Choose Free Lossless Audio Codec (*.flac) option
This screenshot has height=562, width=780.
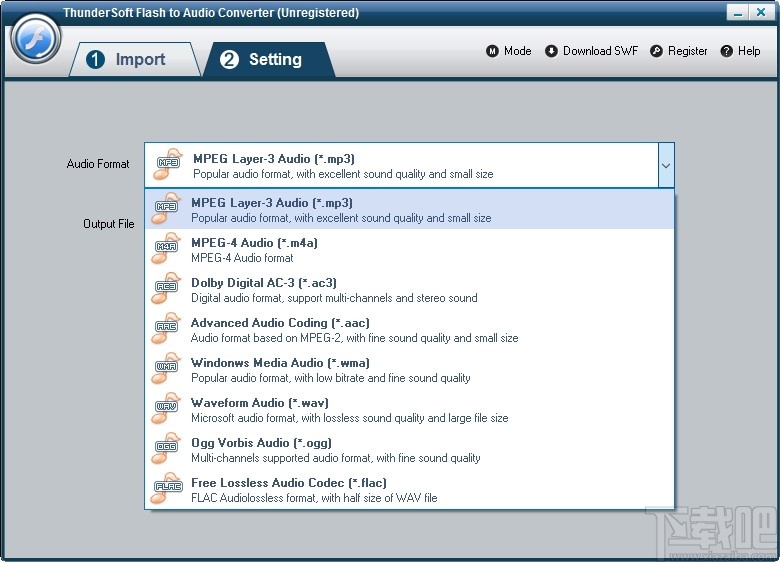tap(409, 489)
